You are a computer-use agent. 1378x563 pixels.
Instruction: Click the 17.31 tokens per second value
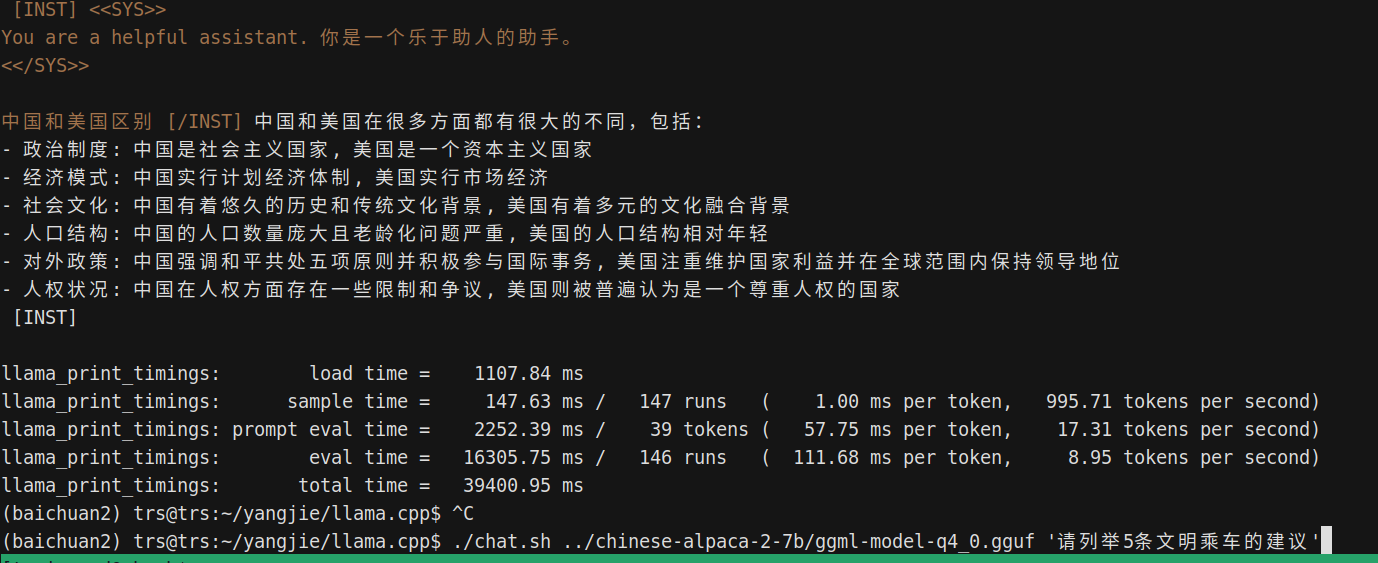[1189, 429]
